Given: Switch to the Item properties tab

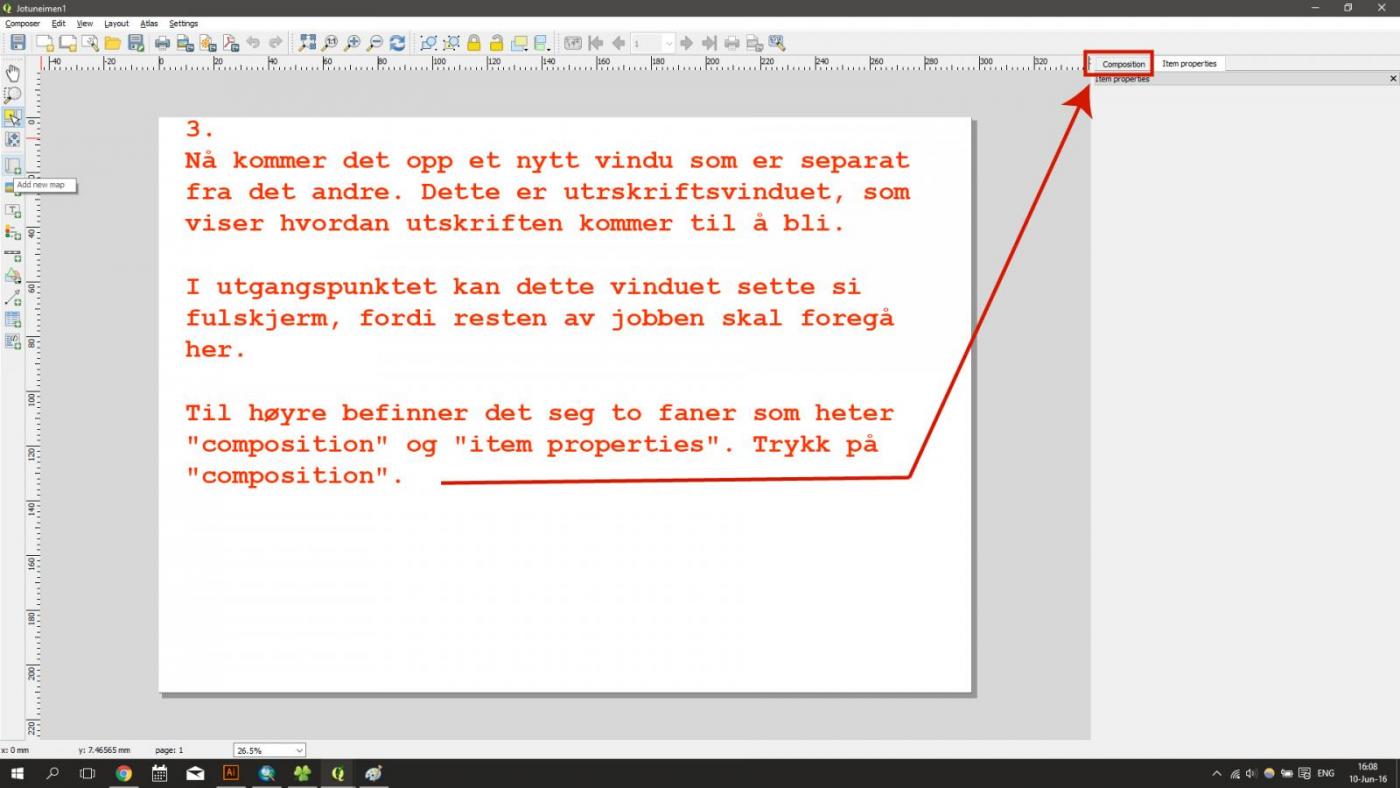Looking at the screenshot, I should [x=1189, y=64].
